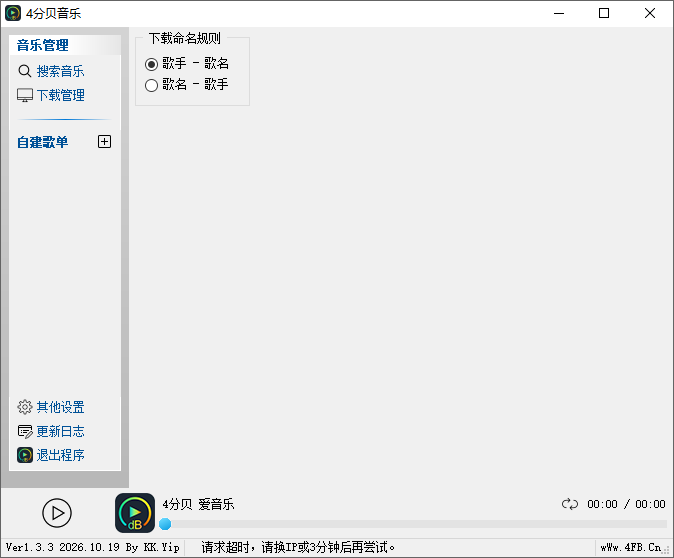Open 其他设置 settings page
The height and width of the screenshot is (558, 674).
point(60,407)
